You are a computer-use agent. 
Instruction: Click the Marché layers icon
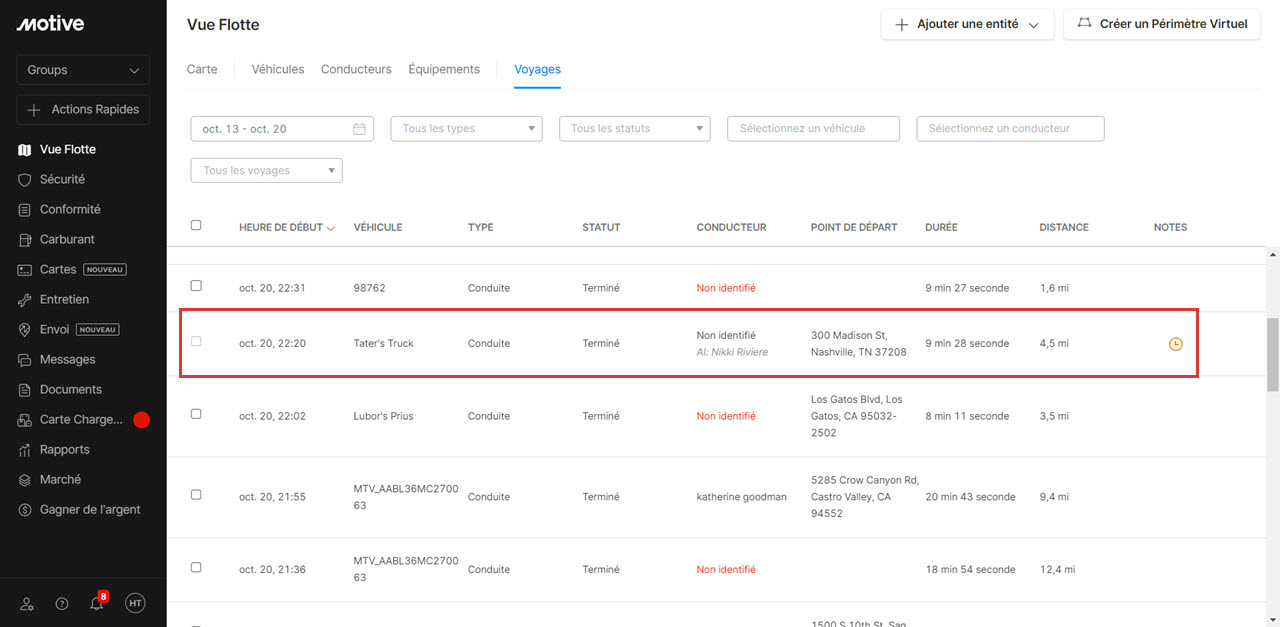click(x=25, y=480)
